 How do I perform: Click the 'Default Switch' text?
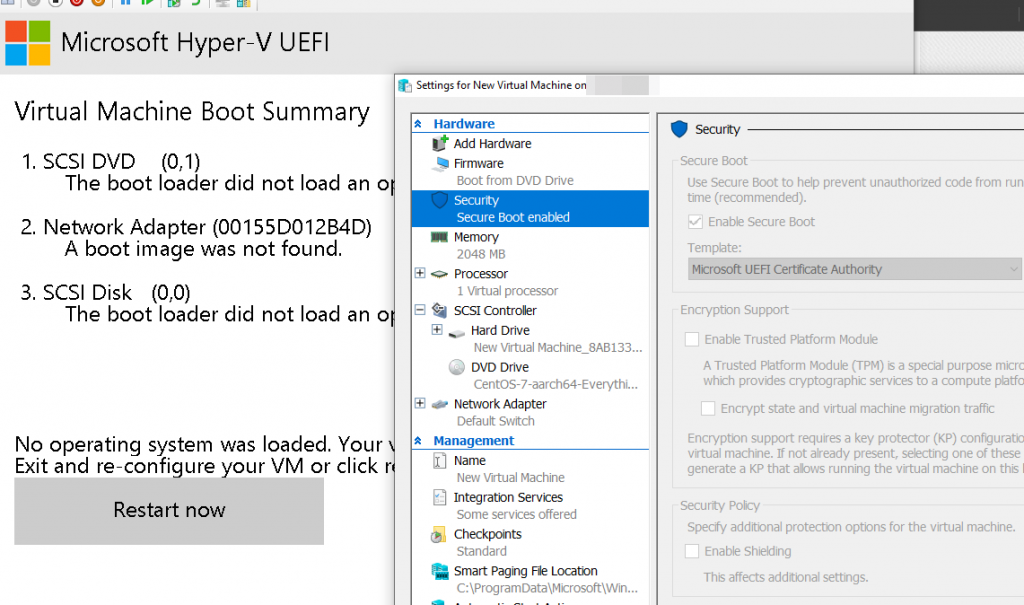[496, 421]
